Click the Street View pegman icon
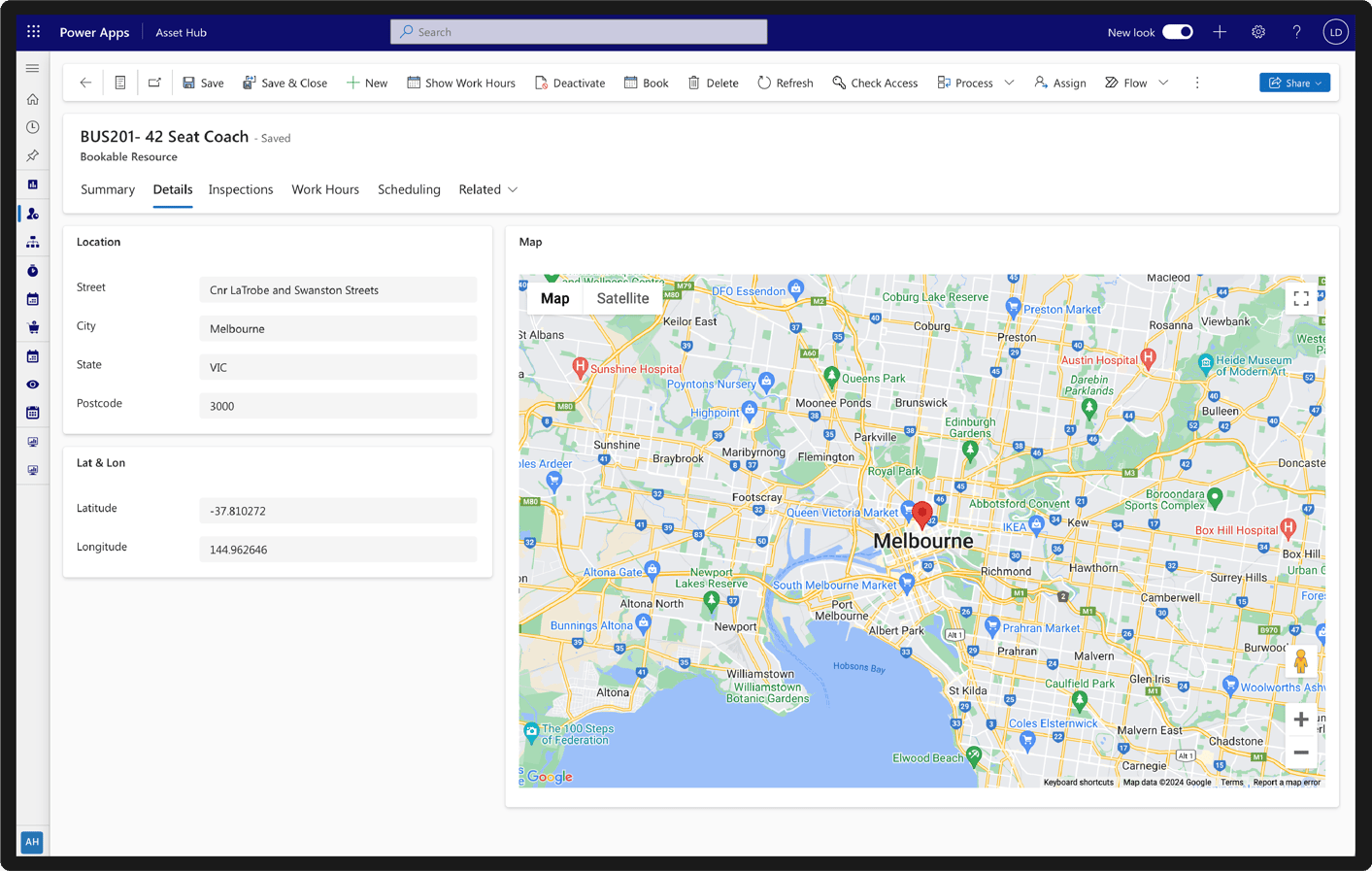The width and height of the screenshot is (1372, 871). [x=1300, y=661]
